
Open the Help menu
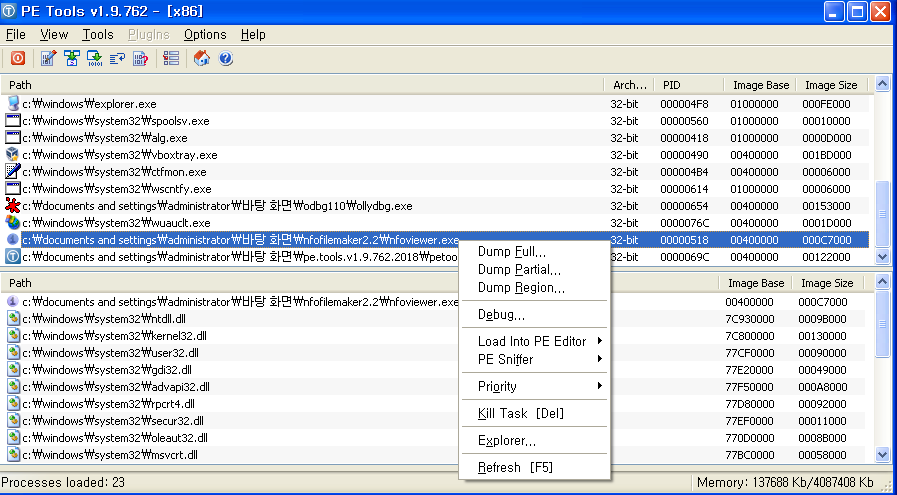[253, 34]
